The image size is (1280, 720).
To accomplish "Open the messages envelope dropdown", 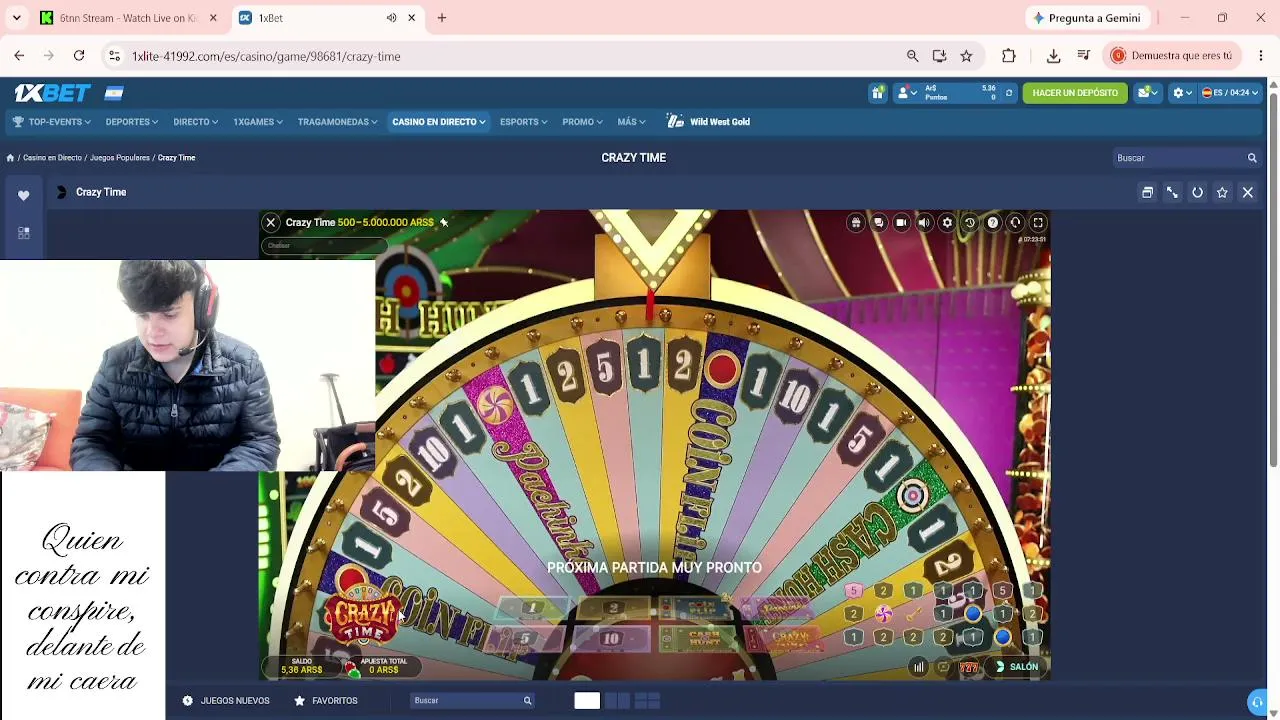I will 1147,93.
